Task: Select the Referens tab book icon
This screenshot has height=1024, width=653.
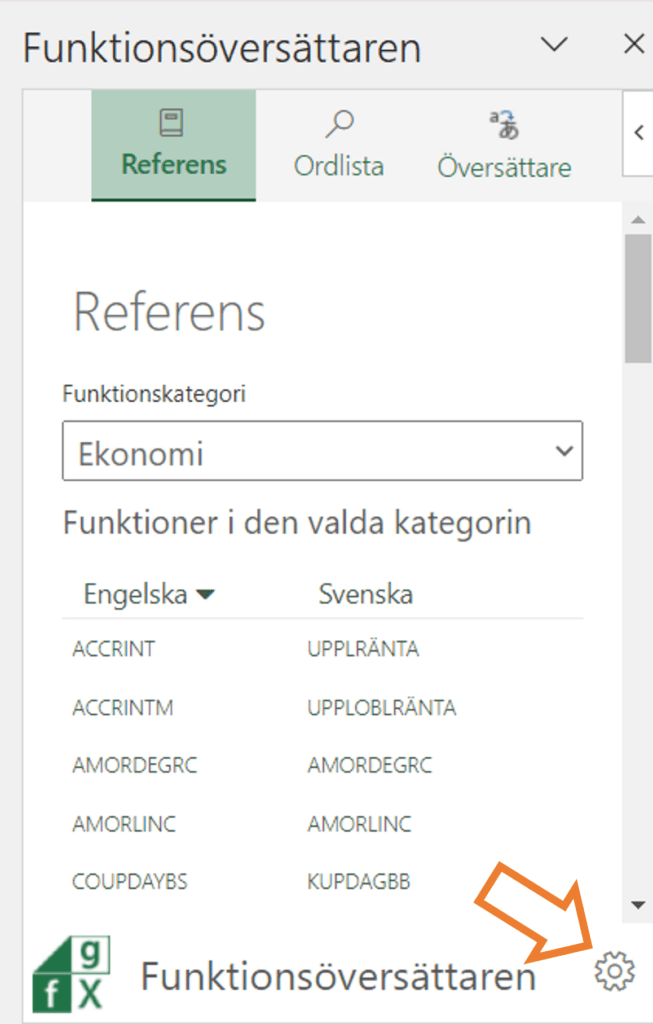Action: point(173,121)
